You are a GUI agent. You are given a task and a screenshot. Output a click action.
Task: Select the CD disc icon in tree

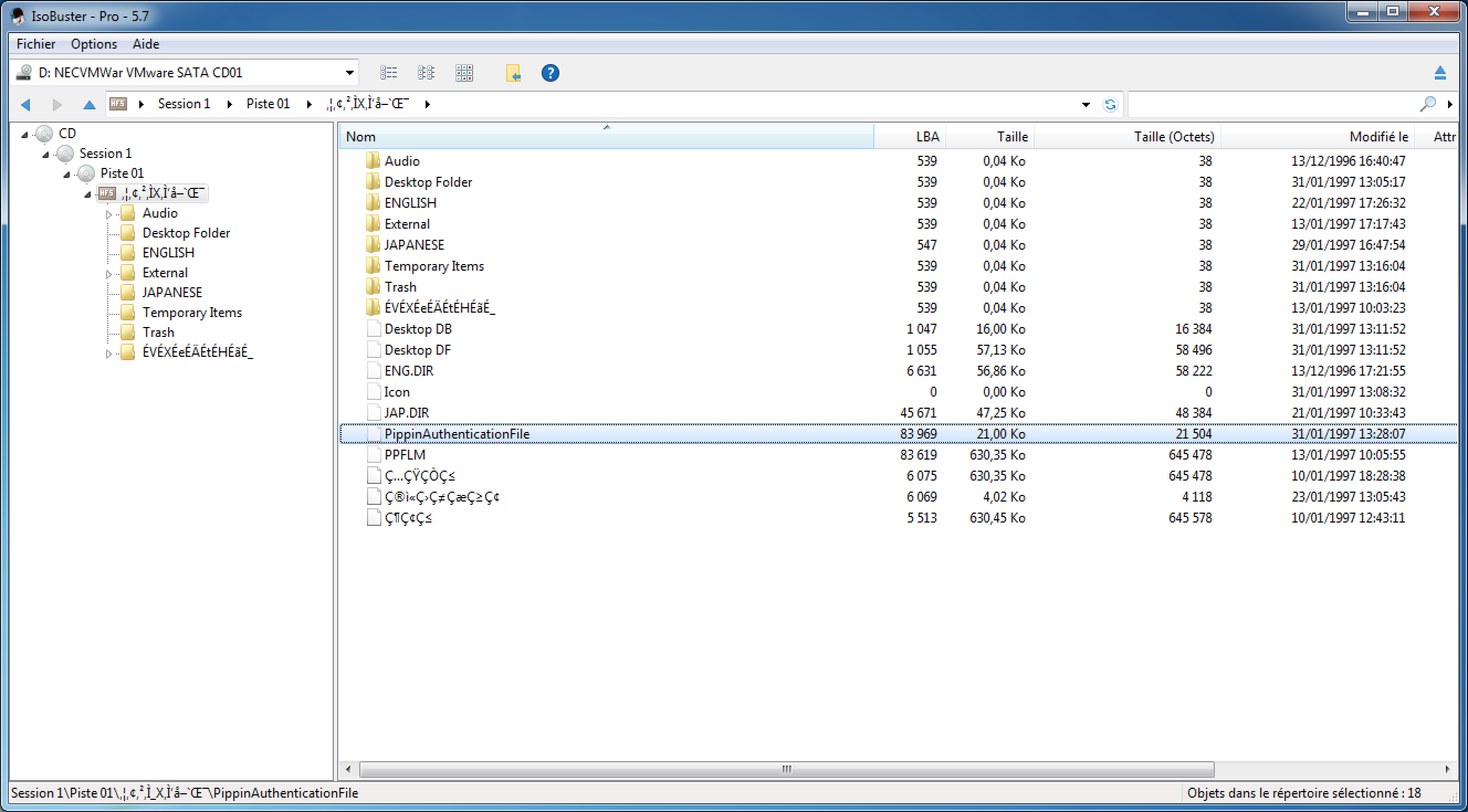44,134
